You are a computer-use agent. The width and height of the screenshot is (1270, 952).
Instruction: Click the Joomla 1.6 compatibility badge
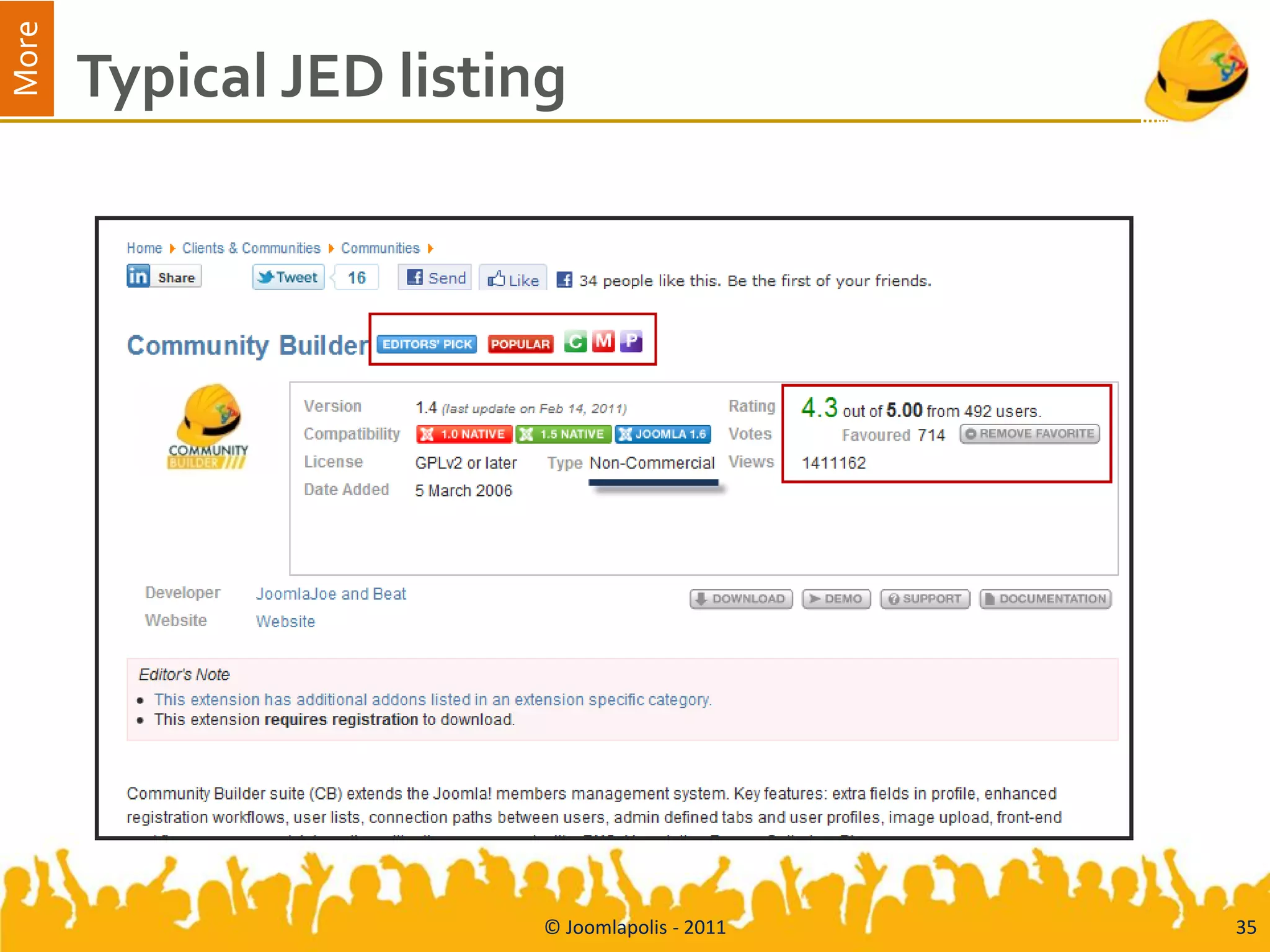click(663, 434)
